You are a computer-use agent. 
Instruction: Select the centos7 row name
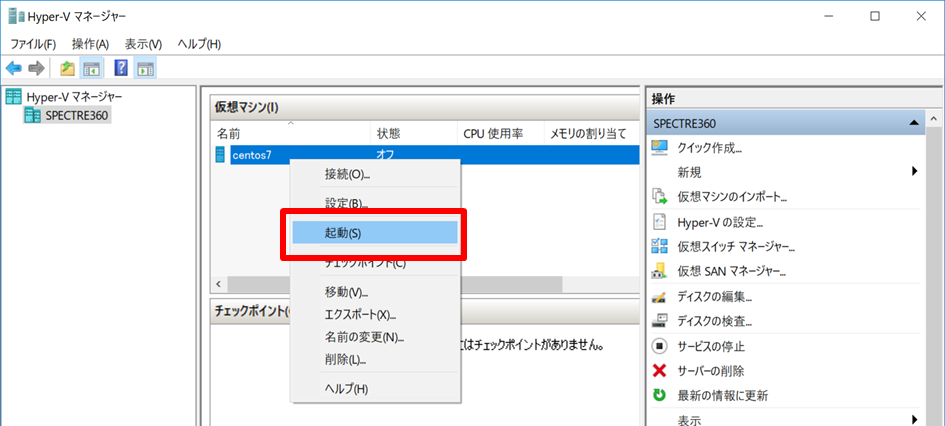(252, 155)
